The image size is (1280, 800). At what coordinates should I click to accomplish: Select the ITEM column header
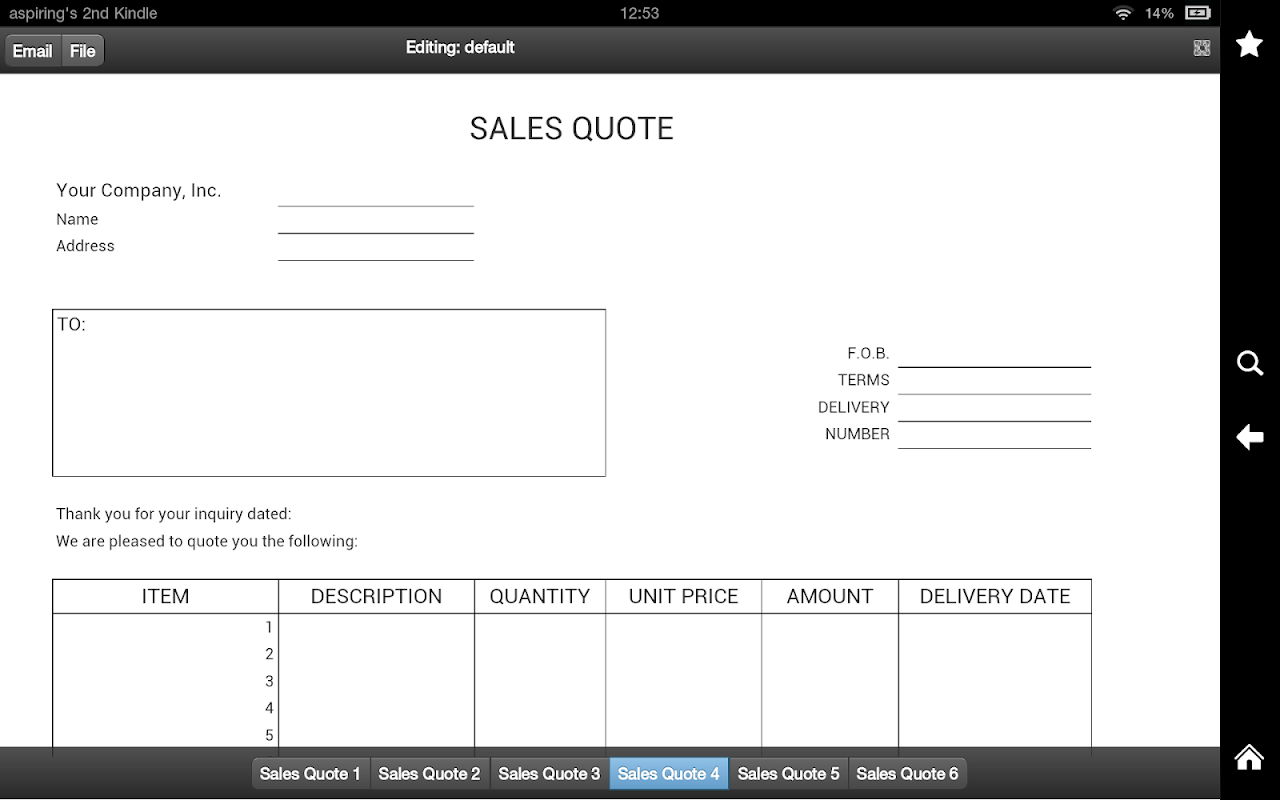[165, 596]
